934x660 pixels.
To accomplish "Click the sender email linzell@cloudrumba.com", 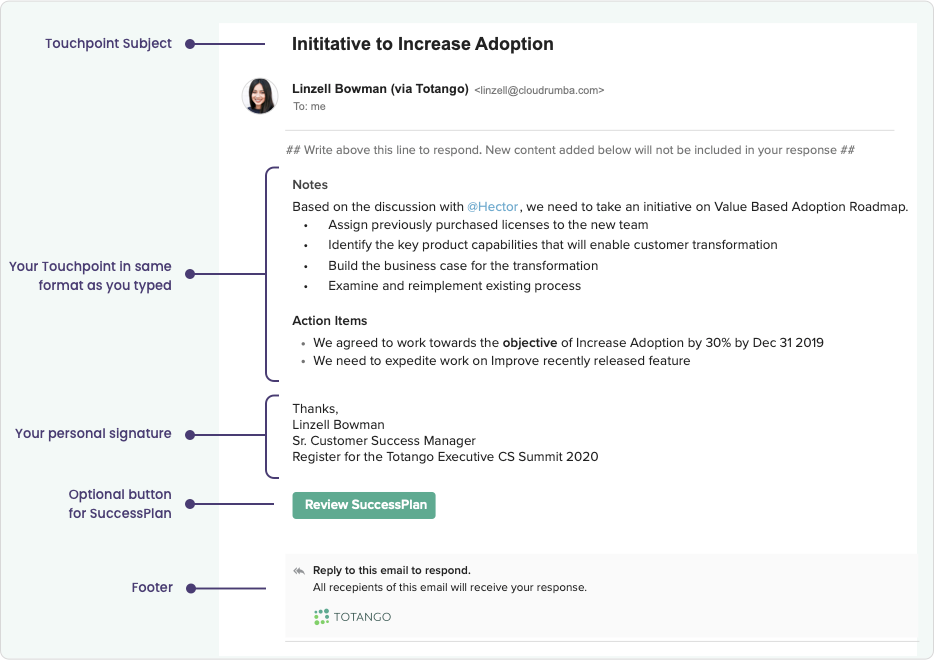I will (x=539, y=91).
